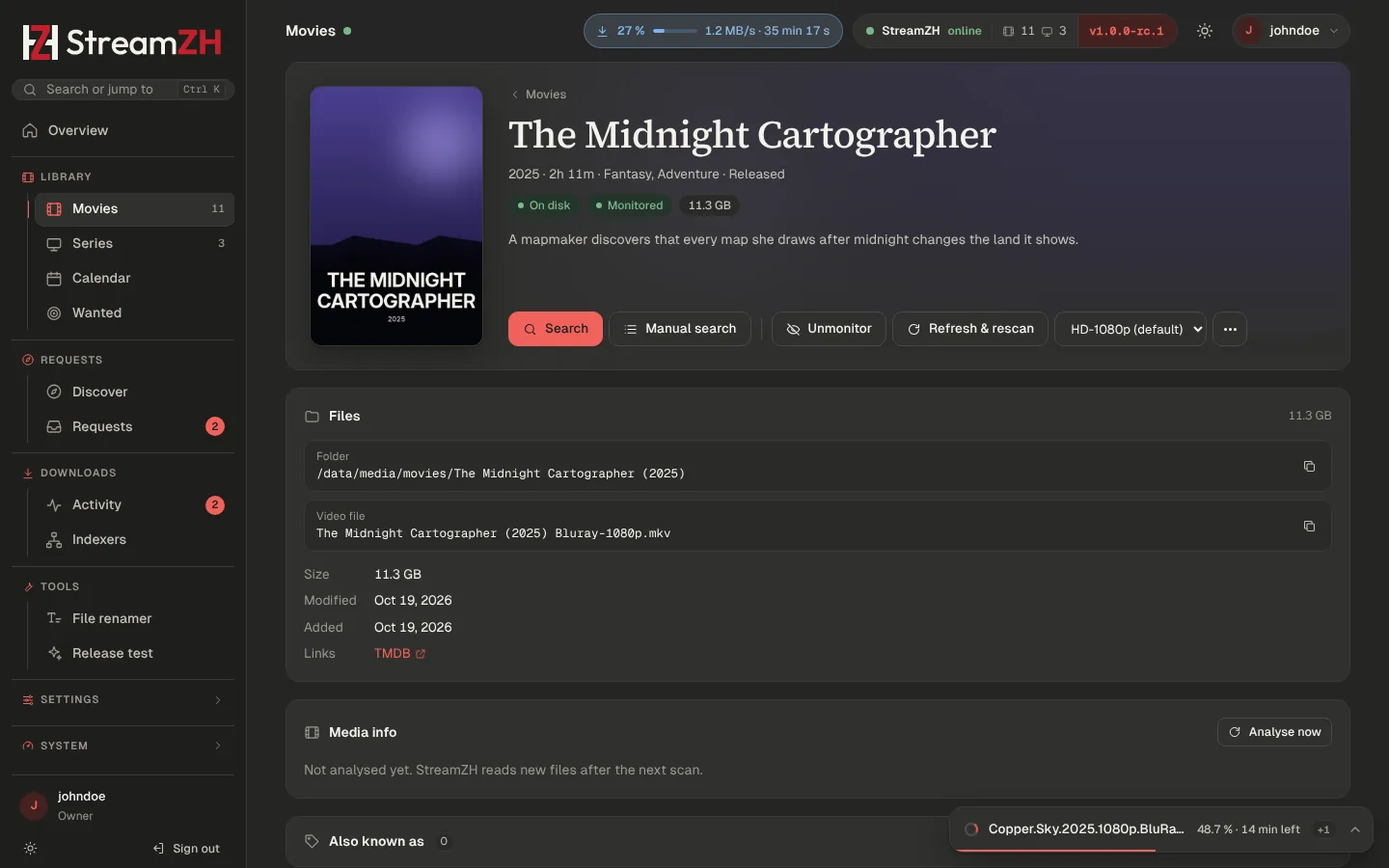1389x868 pixels.
Task: Open the HD-1080p quality profile dropdown
Action: coord(1130,329)
